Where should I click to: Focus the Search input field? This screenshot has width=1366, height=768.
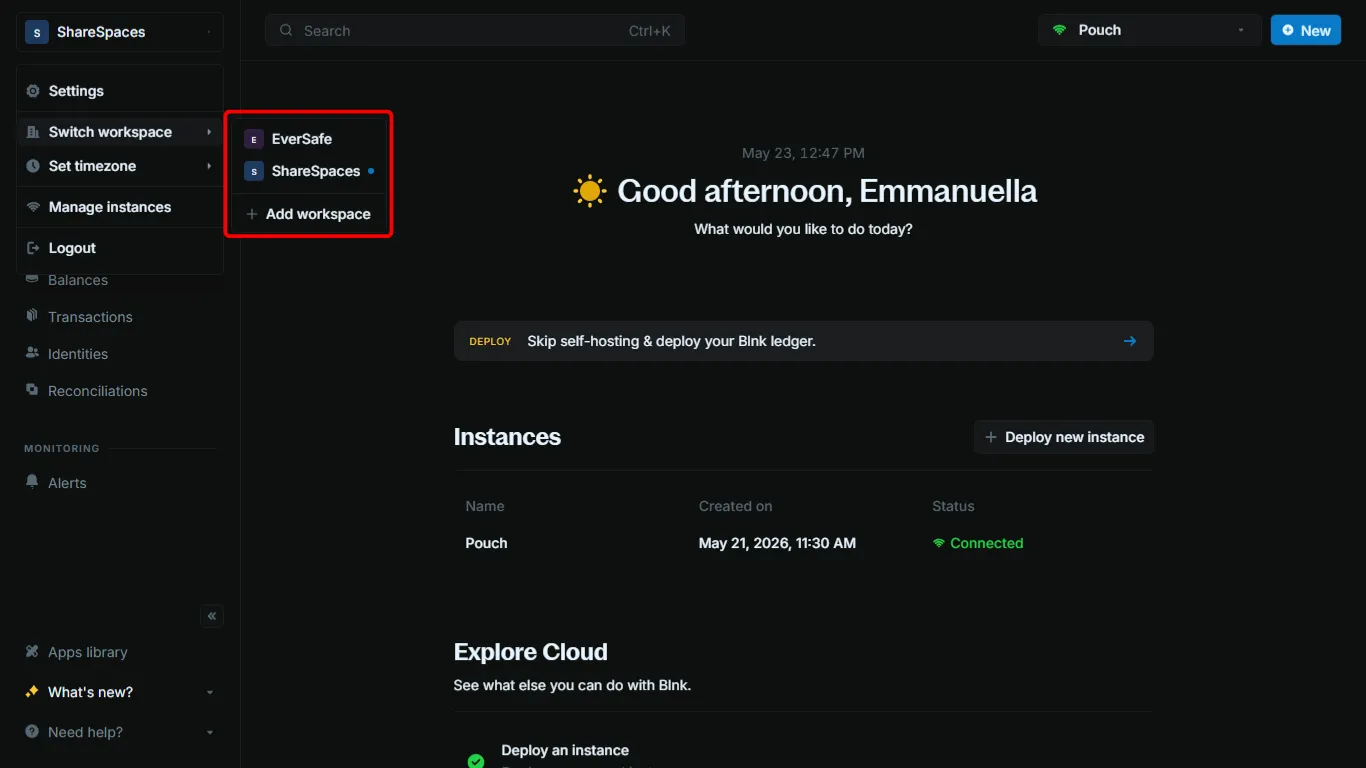[x=475, y=31]
